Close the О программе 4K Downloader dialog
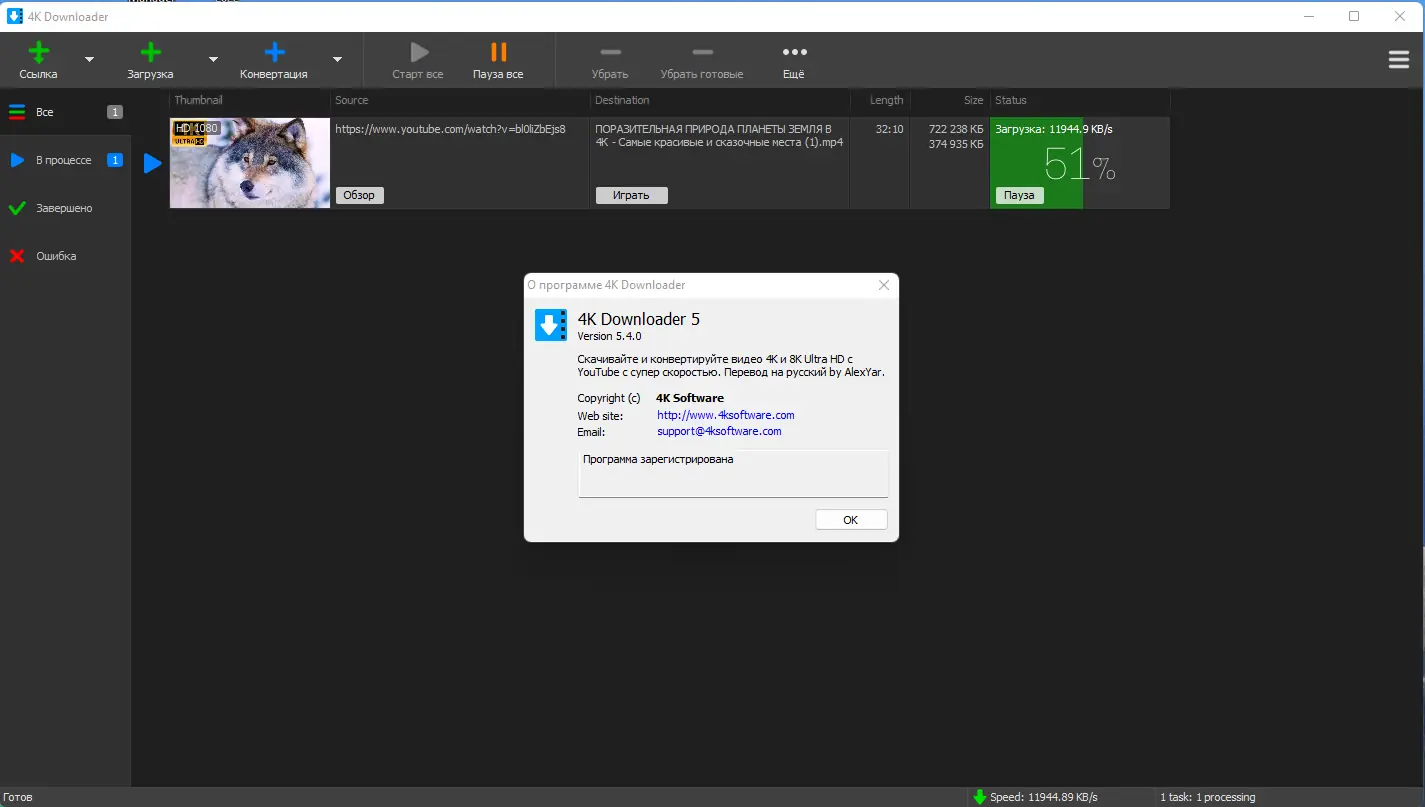The width and height of the screenshot is (1425, 807). pyautogui.click(x=884, y=285)
